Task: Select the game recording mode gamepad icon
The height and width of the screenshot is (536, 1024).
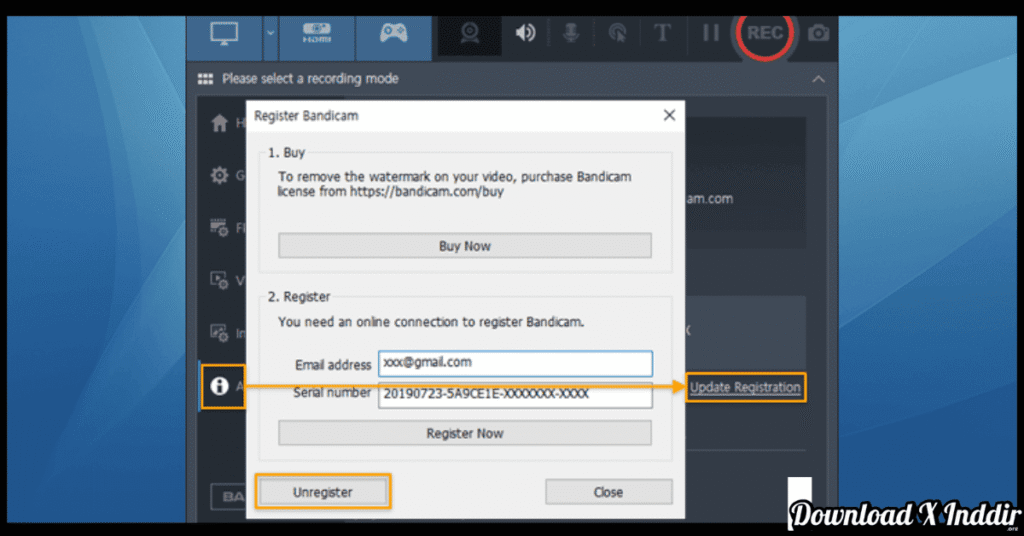Action: tap(393, 33)
